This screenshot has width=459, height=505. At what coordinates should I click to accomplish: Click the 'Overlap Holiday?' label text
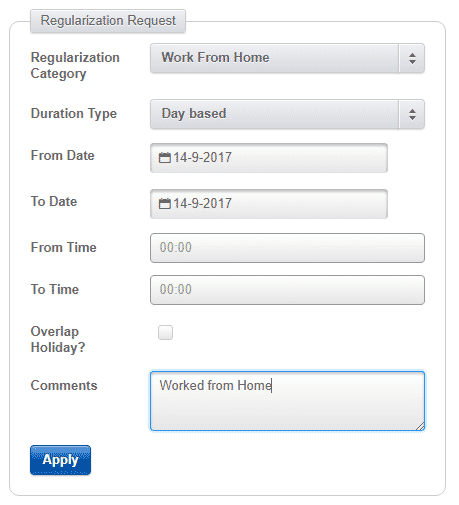58,339
